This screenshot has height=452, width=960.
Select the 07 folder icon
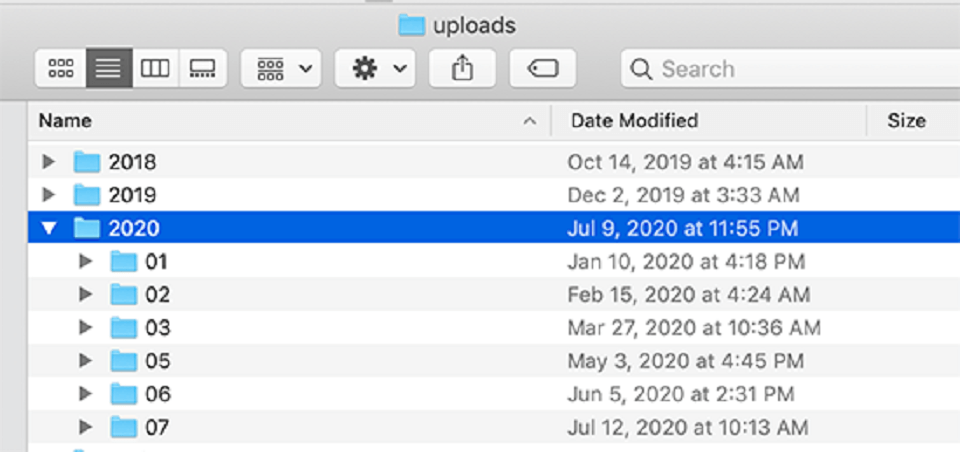tap(124, 426)
